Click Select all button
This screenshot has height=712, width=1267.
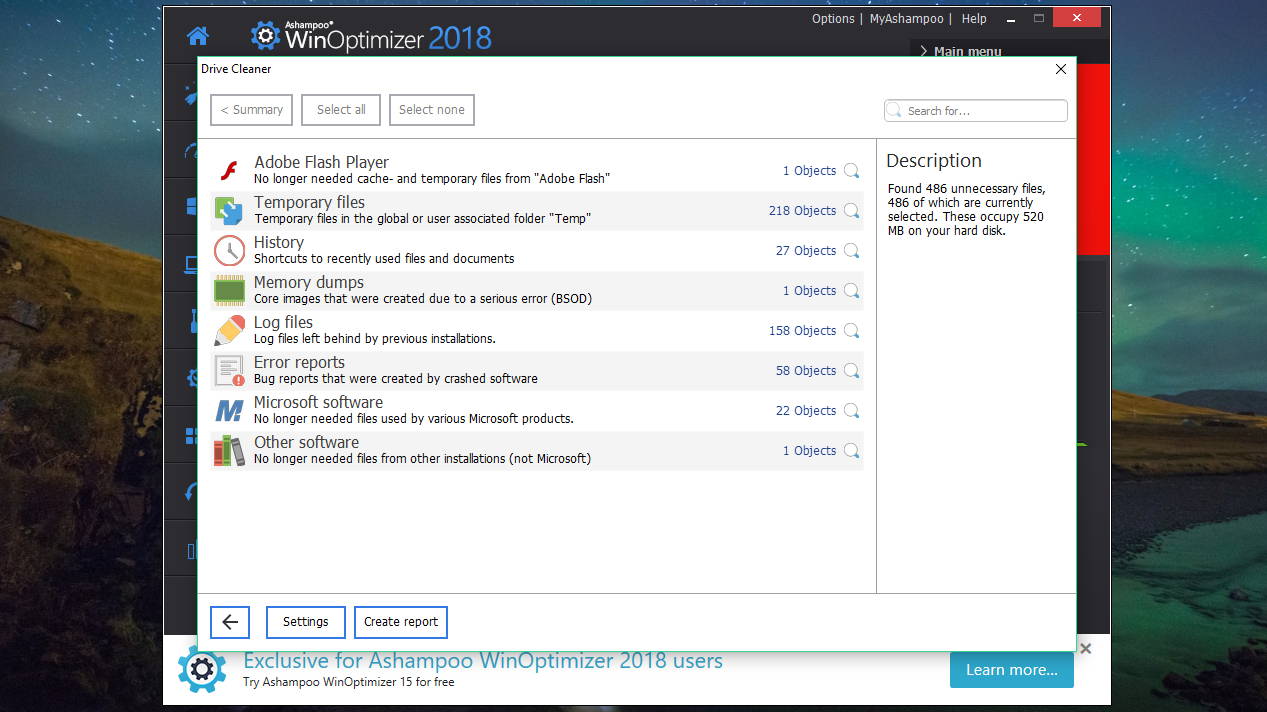341,110
